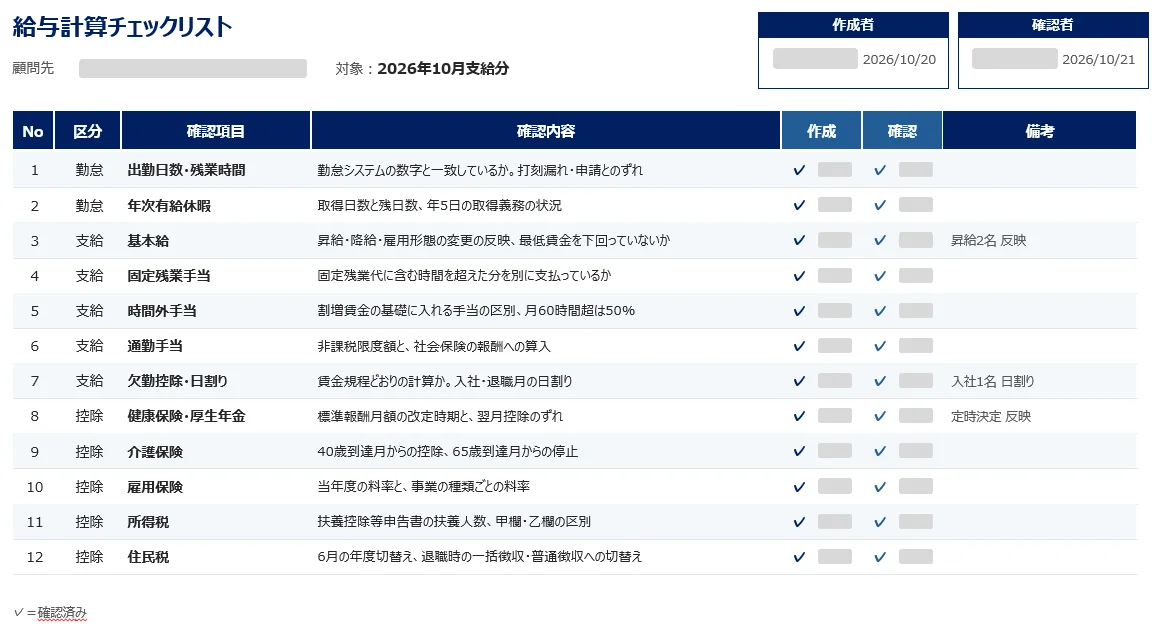Viewport: 1158px width, 634px height.
Task: Click the cell 健康保険・厚生年金
Action: 187,416
